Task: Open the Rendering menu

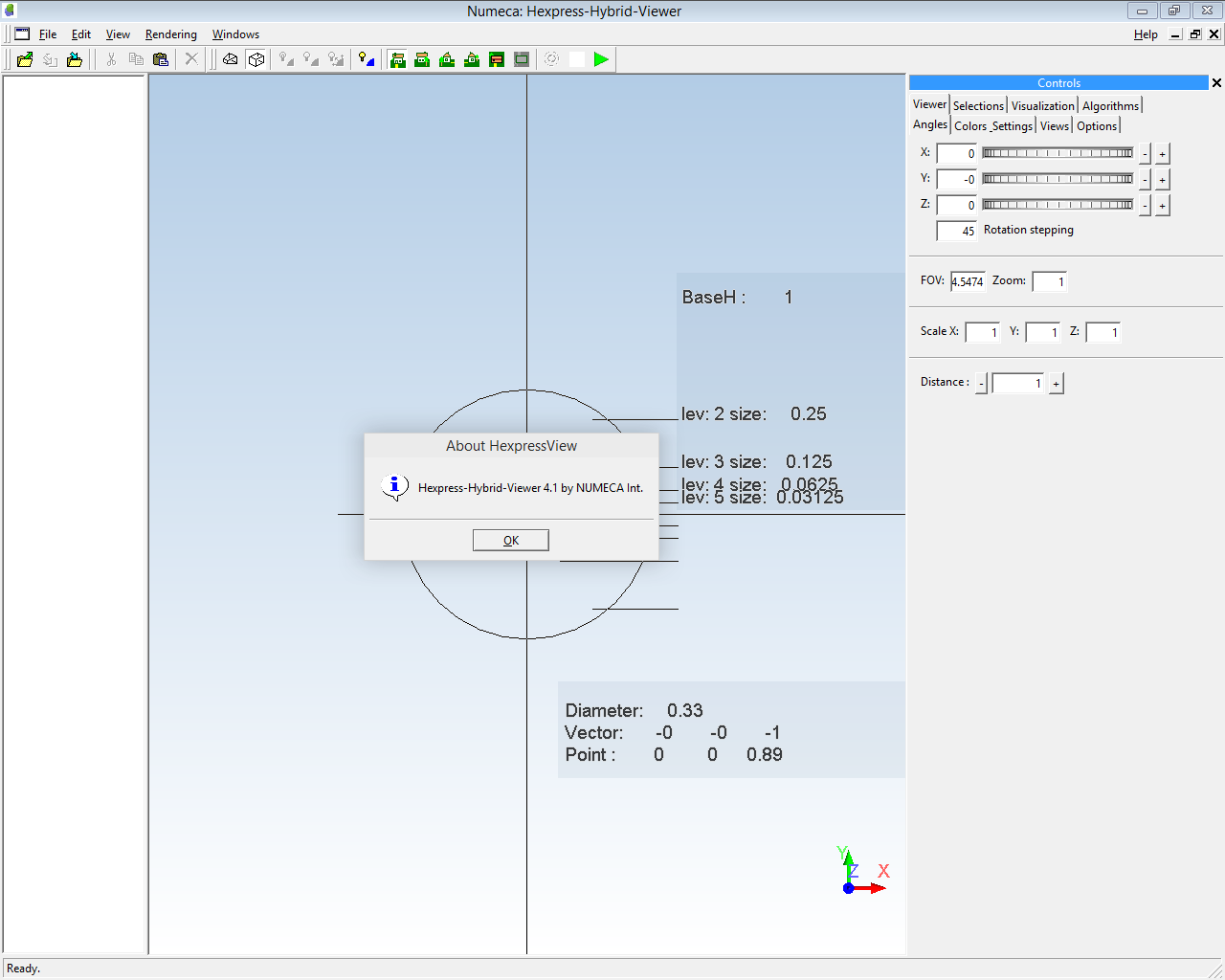Action: click(x=171, y=34)
